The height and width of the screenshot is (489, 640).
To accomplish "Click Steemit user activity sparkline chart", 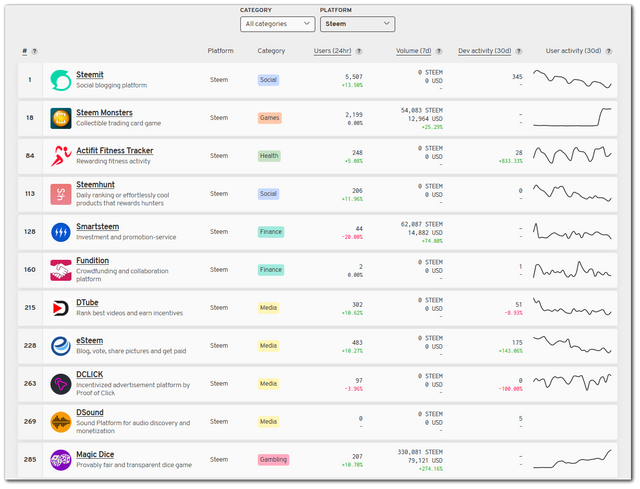I will point(572,79).
